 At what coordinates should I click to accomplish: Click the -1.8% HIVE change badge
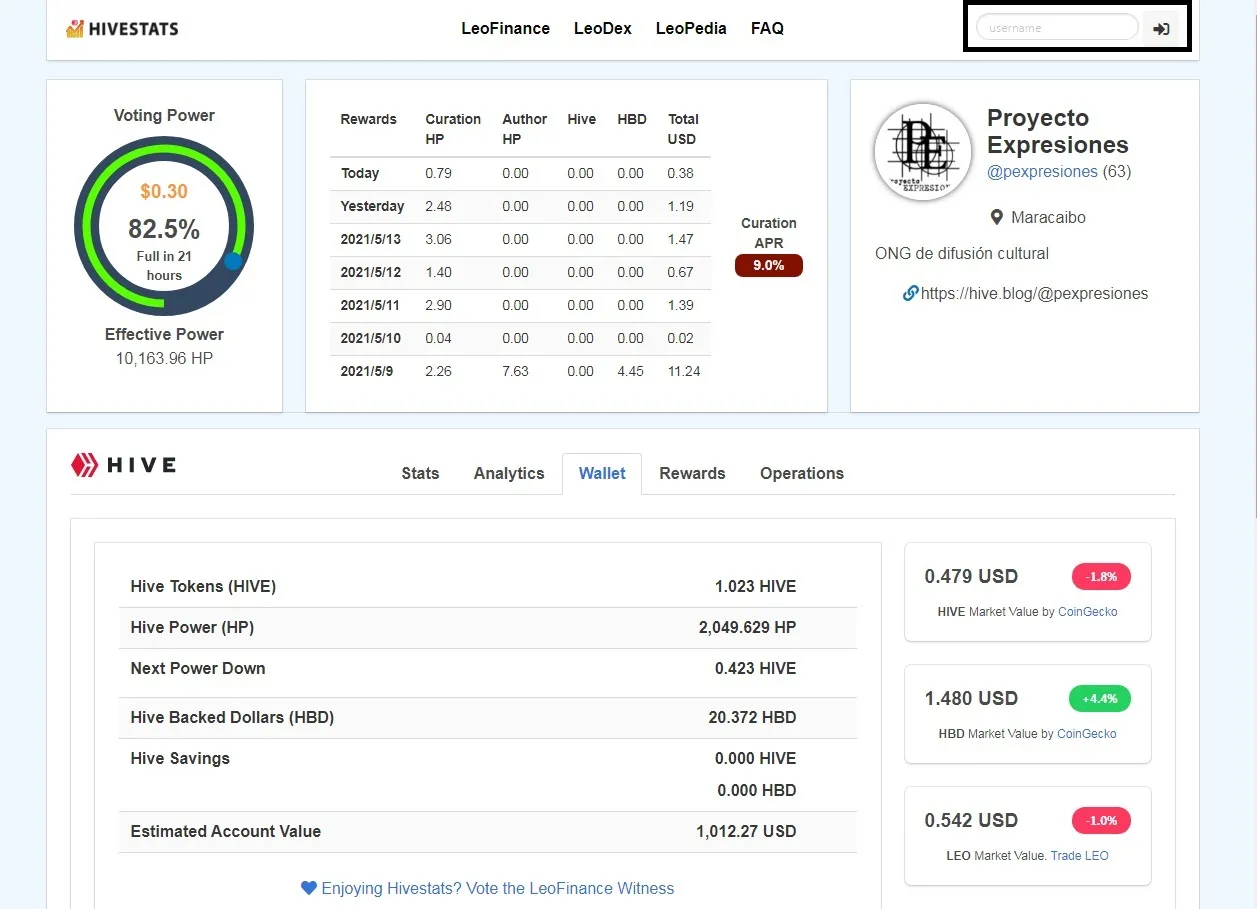1101,576
